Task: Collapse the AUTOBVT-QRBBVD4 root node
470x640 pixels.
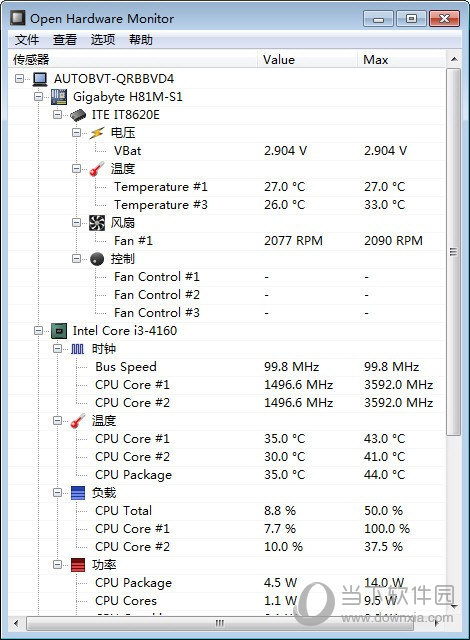Action: pyautogui.click(x=20, y=78)
